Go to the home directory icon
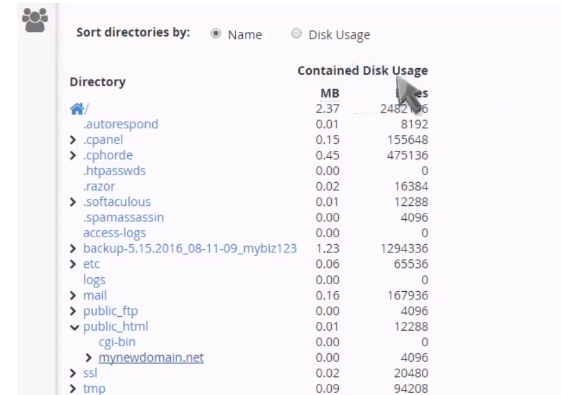Viewport: 561px width, 395px height. (x=77, y=109)
